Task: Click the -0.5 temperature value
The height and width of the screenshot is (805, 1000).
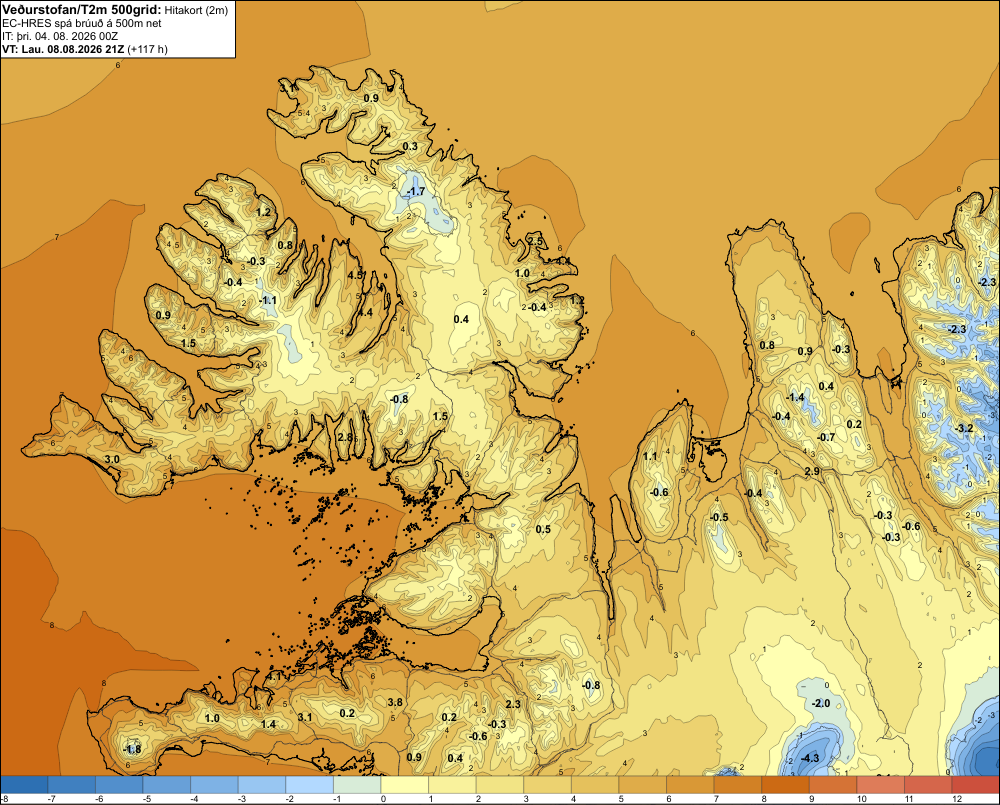Action: coord(719,517)
